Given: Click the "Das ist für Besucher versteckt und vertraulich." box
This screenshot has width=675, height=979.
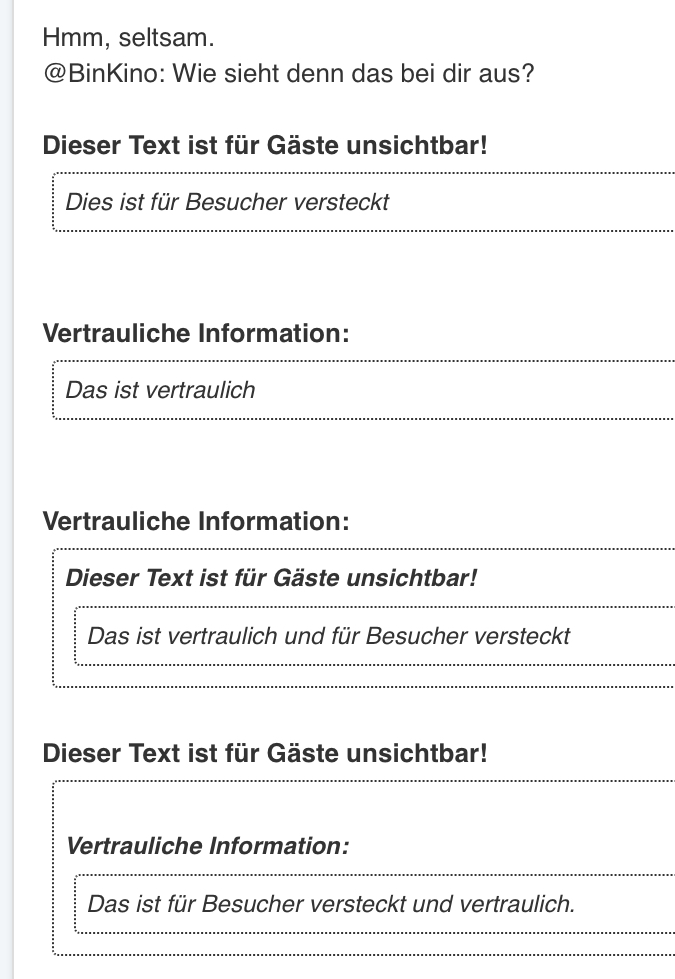Looking at the screenshot, I should coord(372,904).
